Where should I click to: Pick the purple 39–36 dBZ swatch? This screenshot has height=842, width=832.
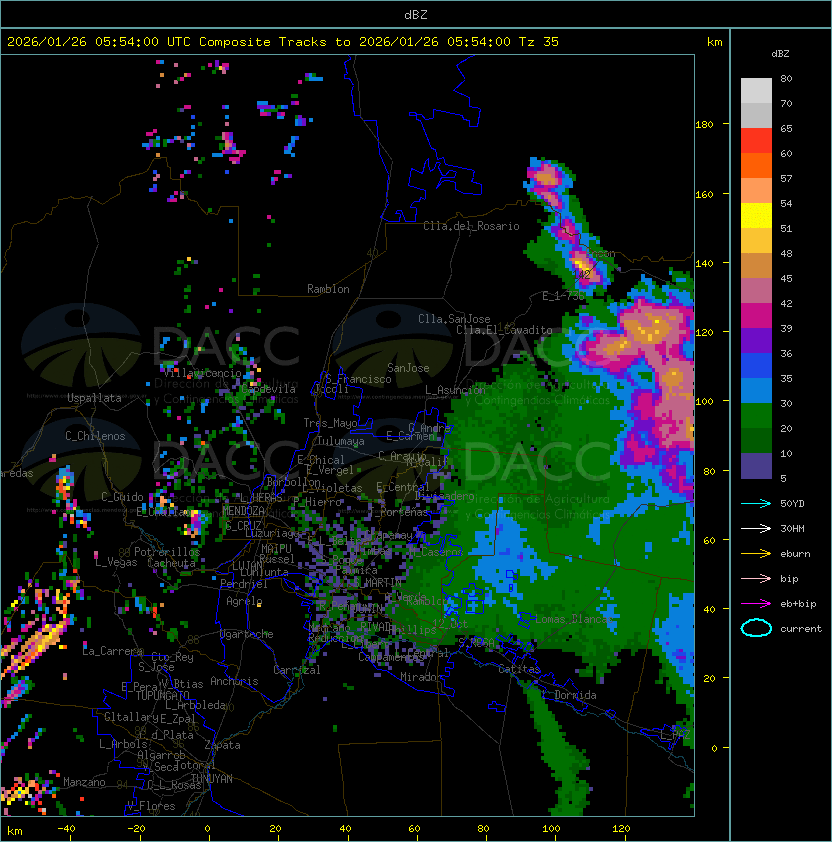[x=756, y=340]
